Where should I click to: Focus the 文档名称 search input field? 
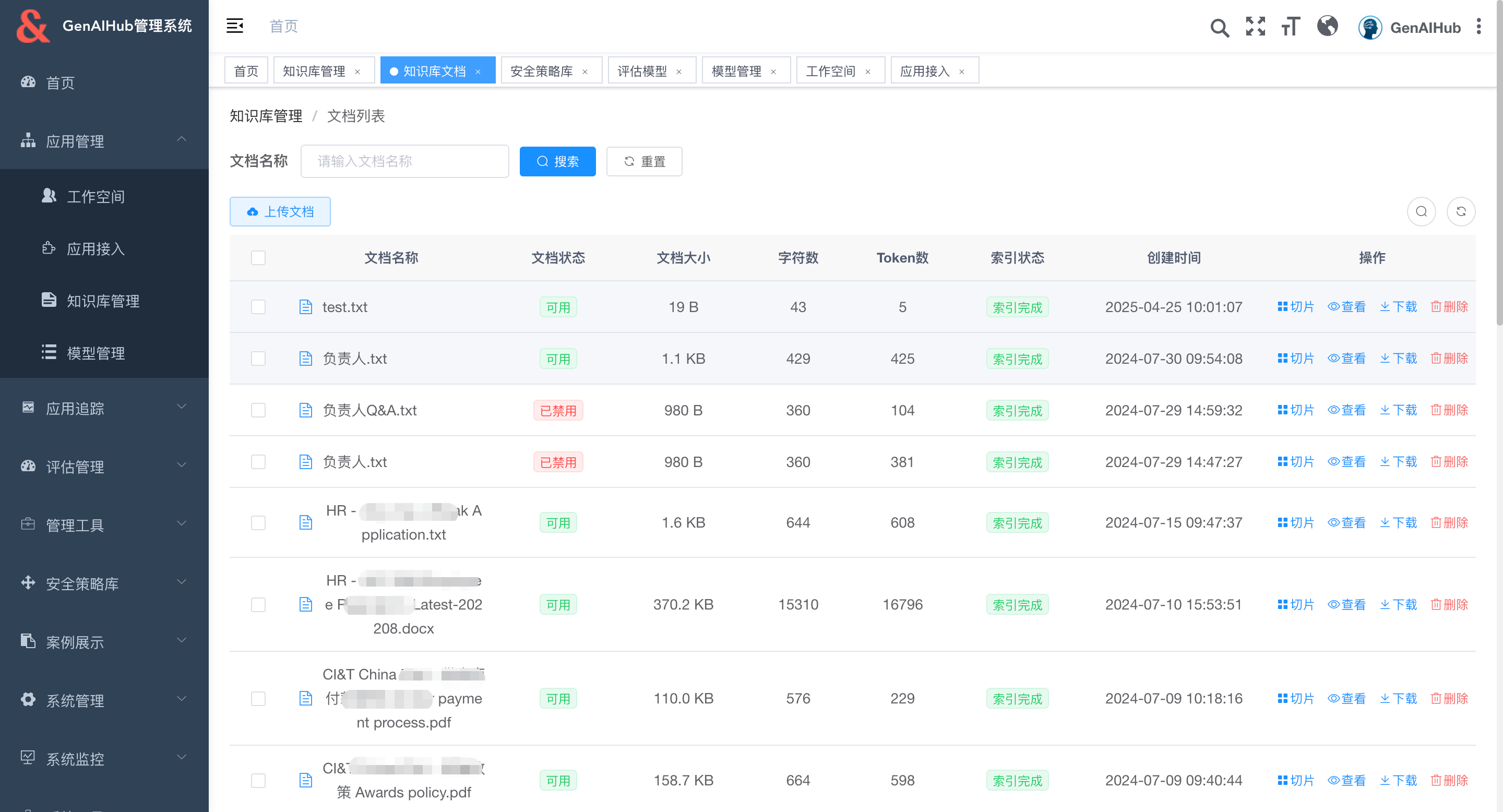pos(404,162)
